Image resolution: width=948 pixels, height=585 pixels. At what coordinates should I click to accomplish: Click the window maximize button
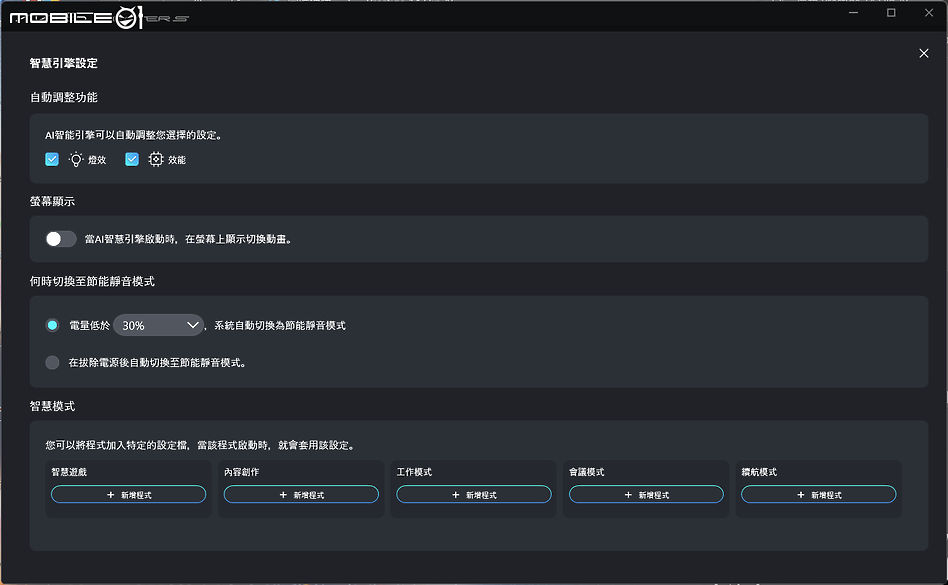tap(891, 13)
